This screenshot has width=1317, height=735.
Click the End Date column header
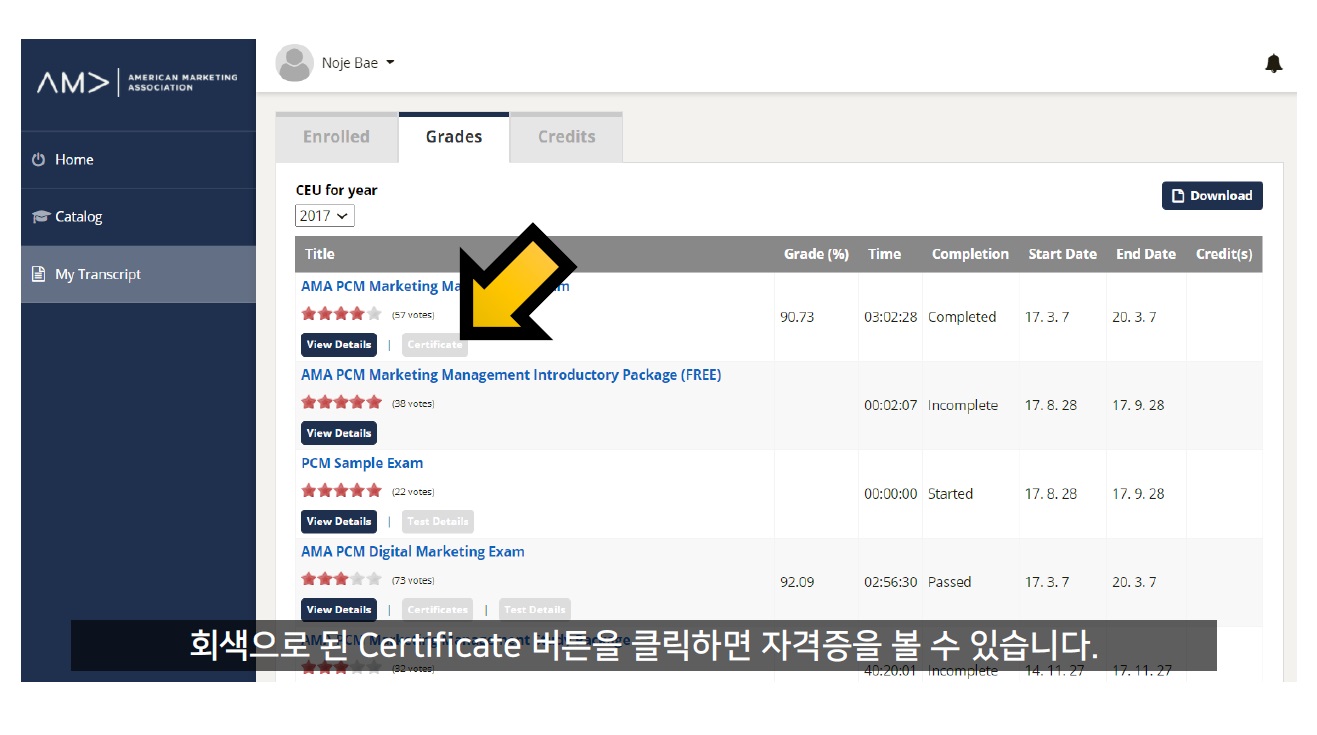[1146, 254]
